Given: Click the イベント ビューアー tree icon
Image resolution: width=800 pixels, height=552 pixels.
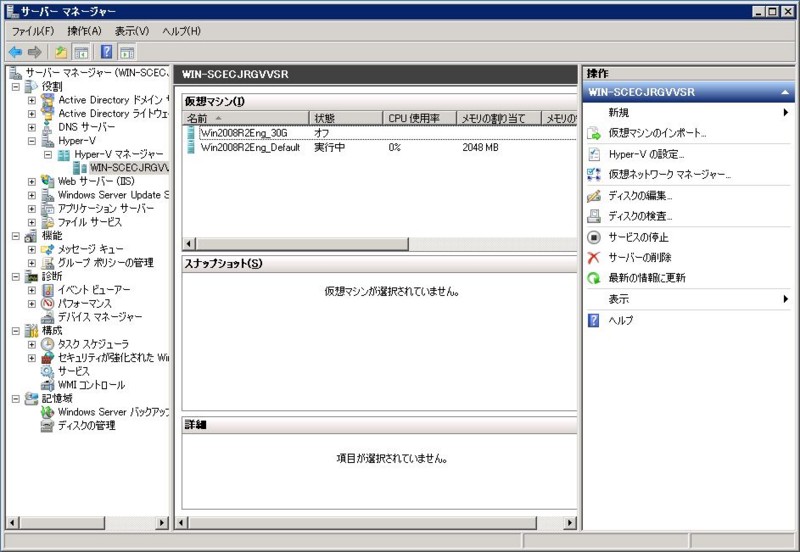Looking at the screenshot, I should (47, 290).
